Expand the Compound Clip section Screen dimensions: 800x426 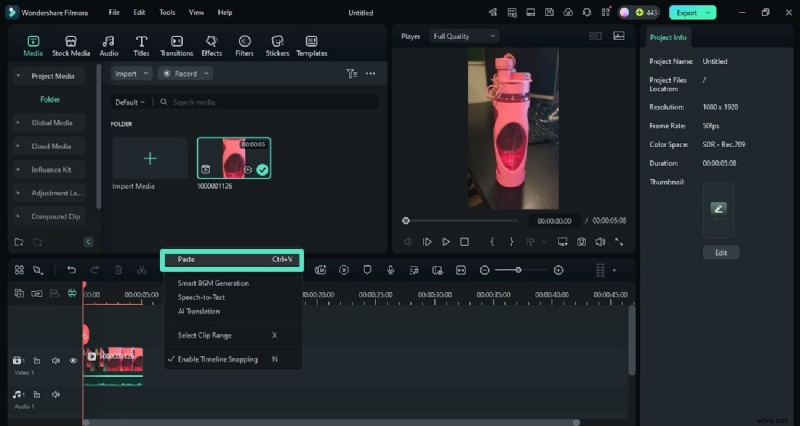click(x=18, y=216)
